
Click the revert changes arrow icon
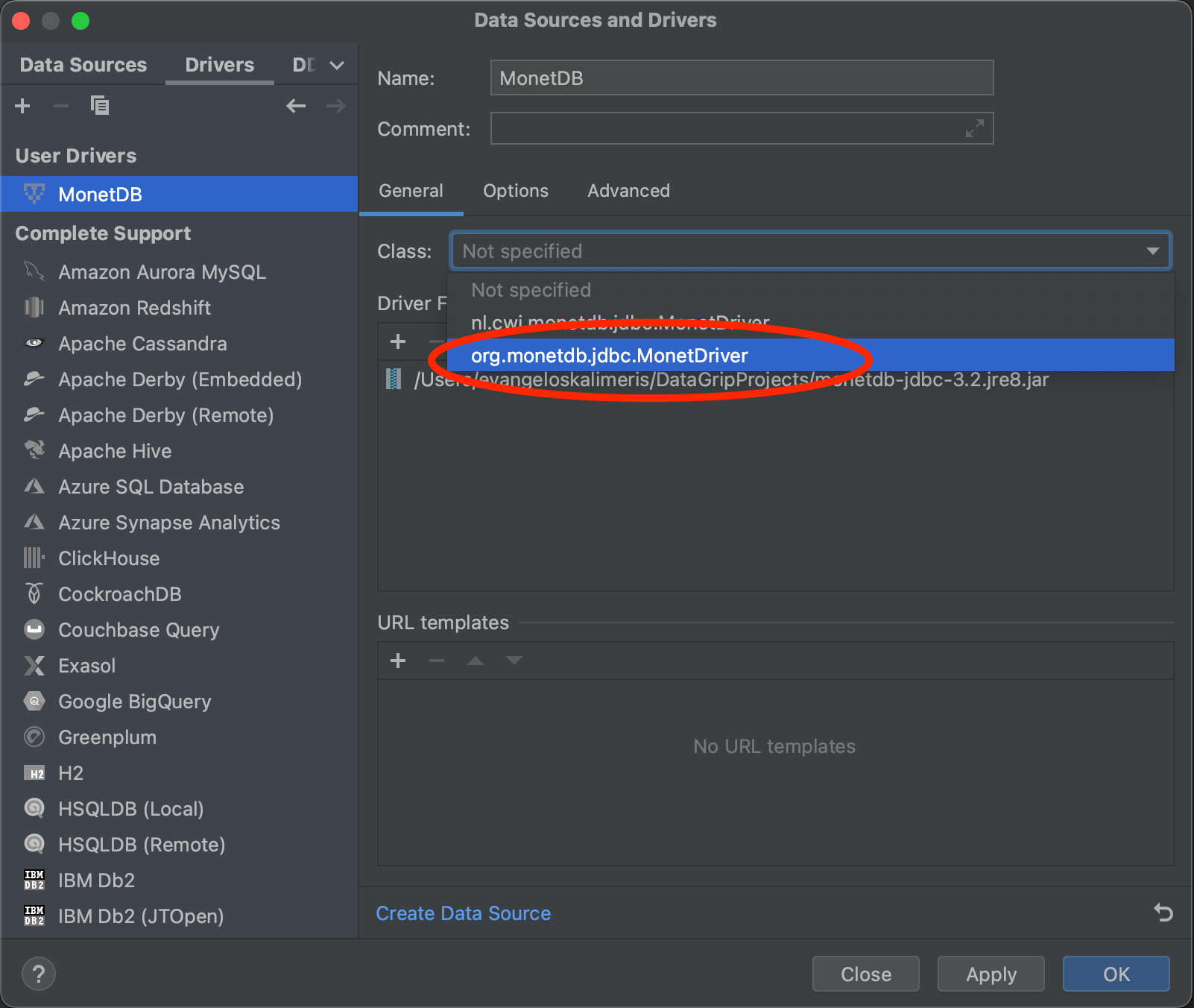[1163, 913]
